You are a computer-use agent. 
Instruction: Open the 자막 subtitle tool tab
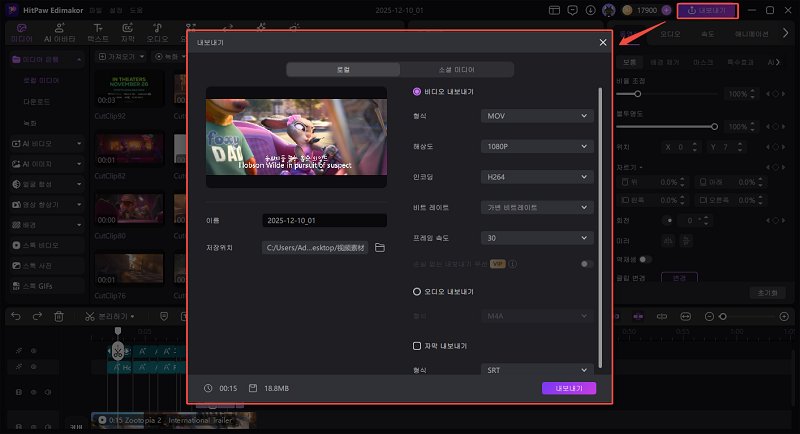tap(128, 33)
